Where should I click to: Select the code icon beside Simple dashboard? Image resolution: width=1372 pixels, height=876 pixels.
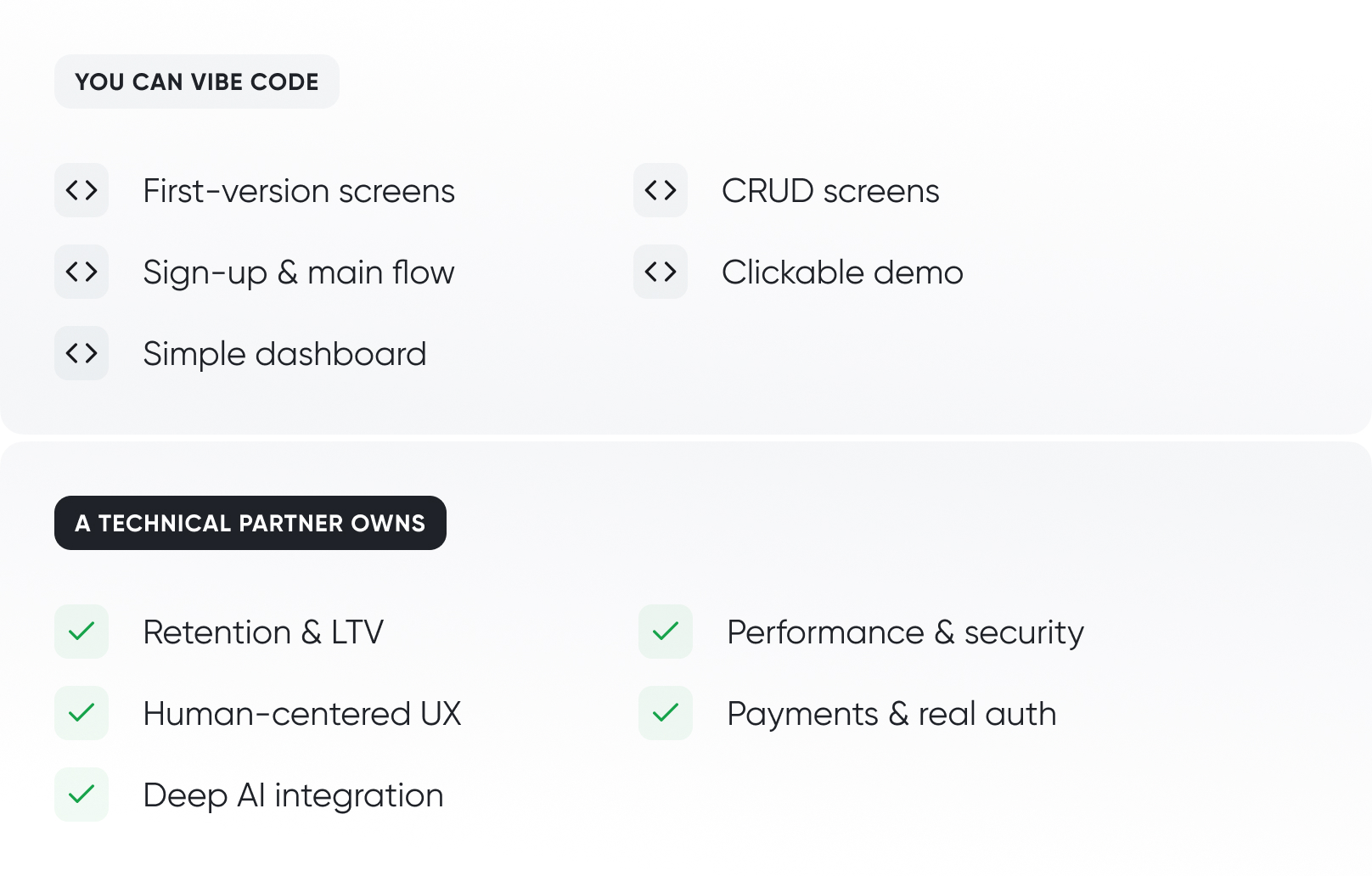[82, 353]
